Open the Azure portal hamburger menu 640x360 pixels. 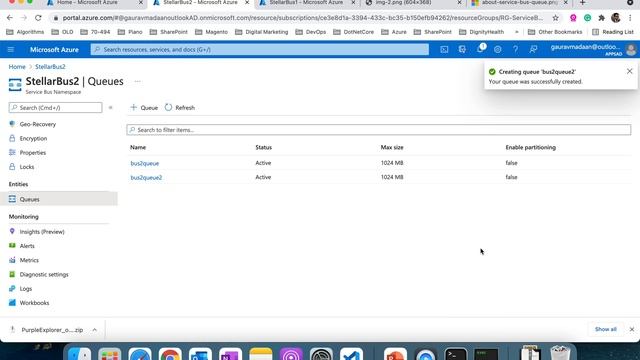(x=11, y=49)
